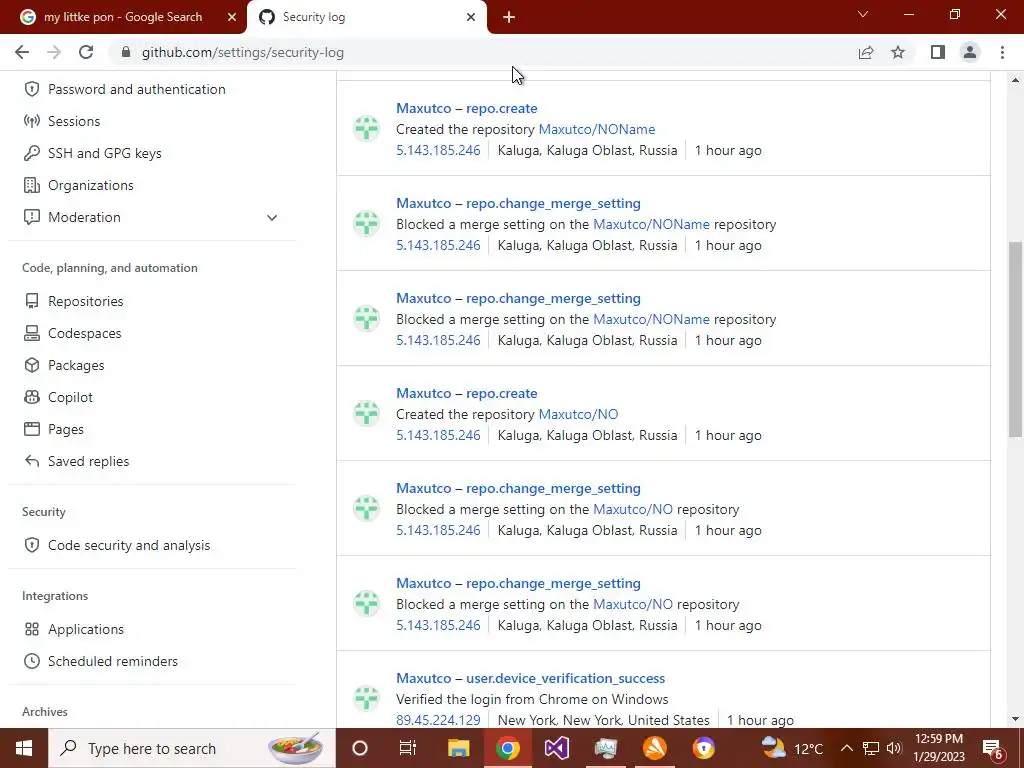Switch to my littke pon Google Search tab
The width and height of the screenshot is (1024, 768).
(123, 17)
